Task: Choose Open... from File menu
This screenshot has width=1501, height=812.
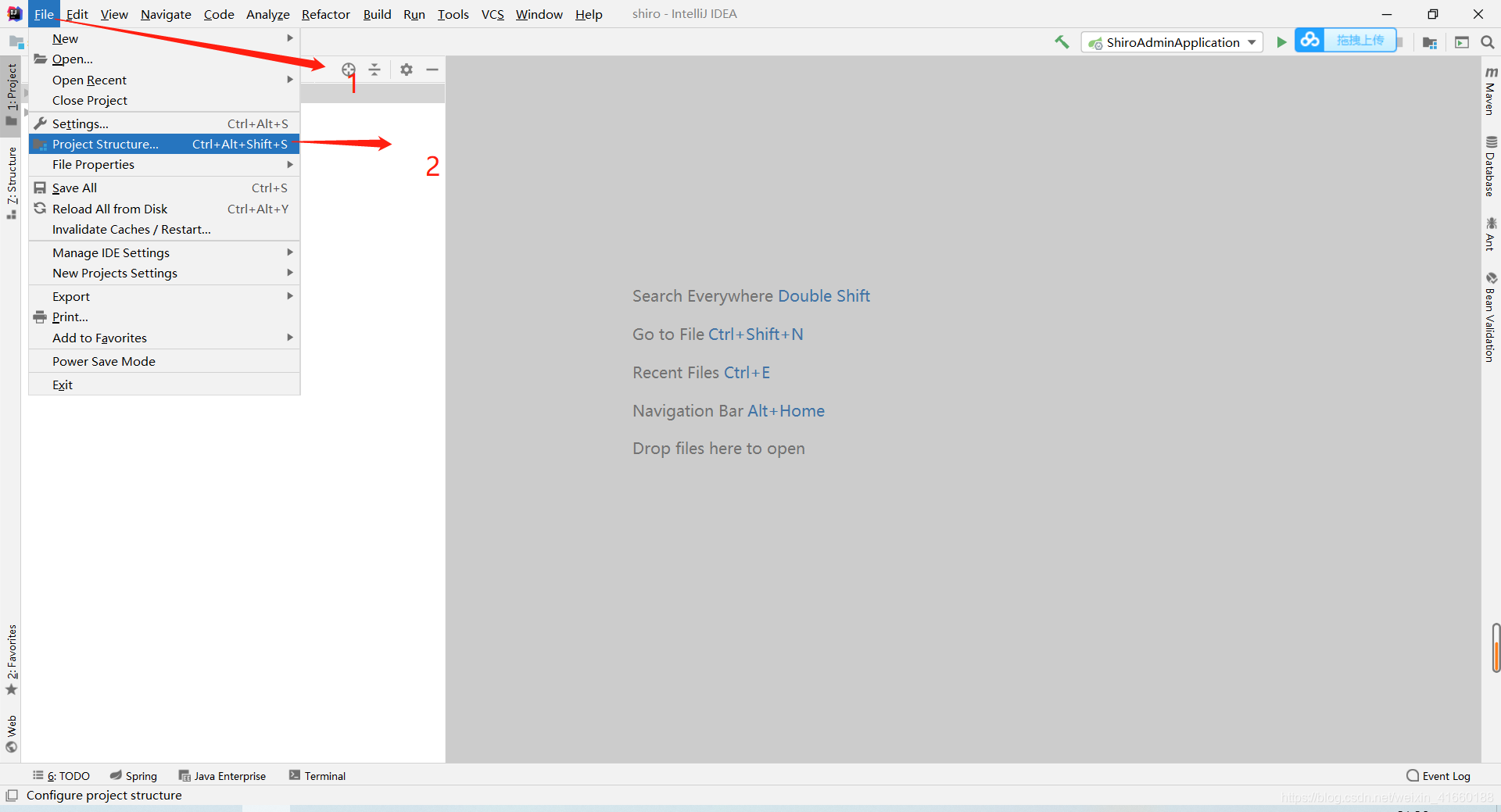Action: point(164,59)
